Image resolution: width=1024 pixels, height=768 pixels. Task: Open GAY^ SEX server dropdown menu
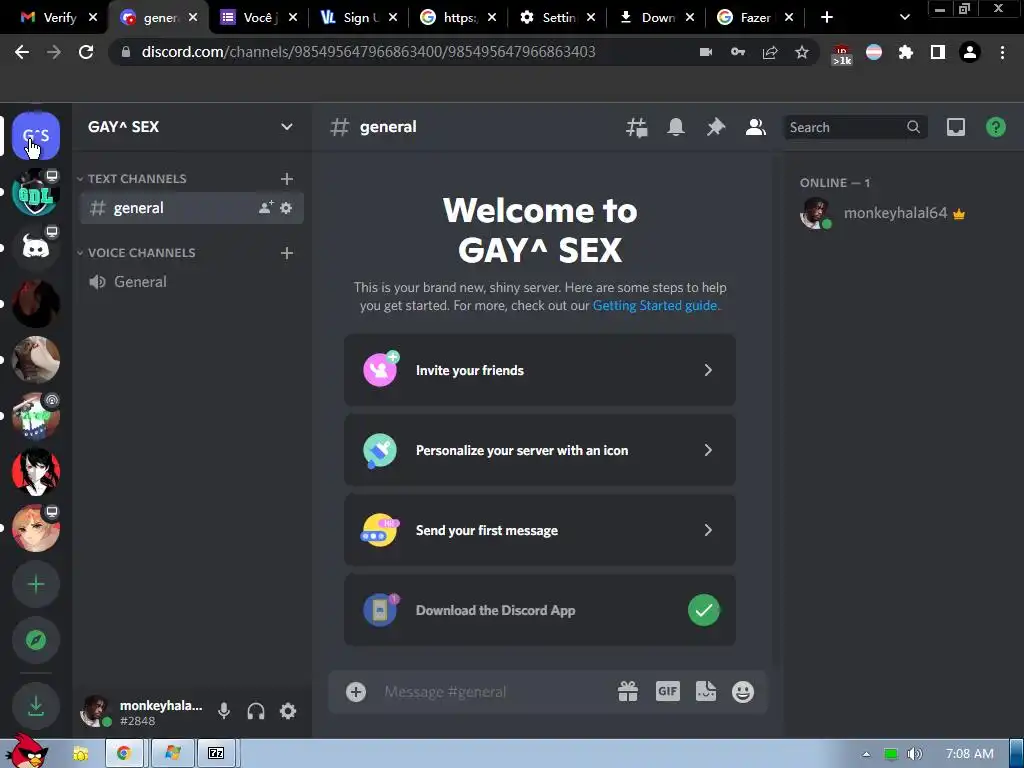click(x=286, y=127)
